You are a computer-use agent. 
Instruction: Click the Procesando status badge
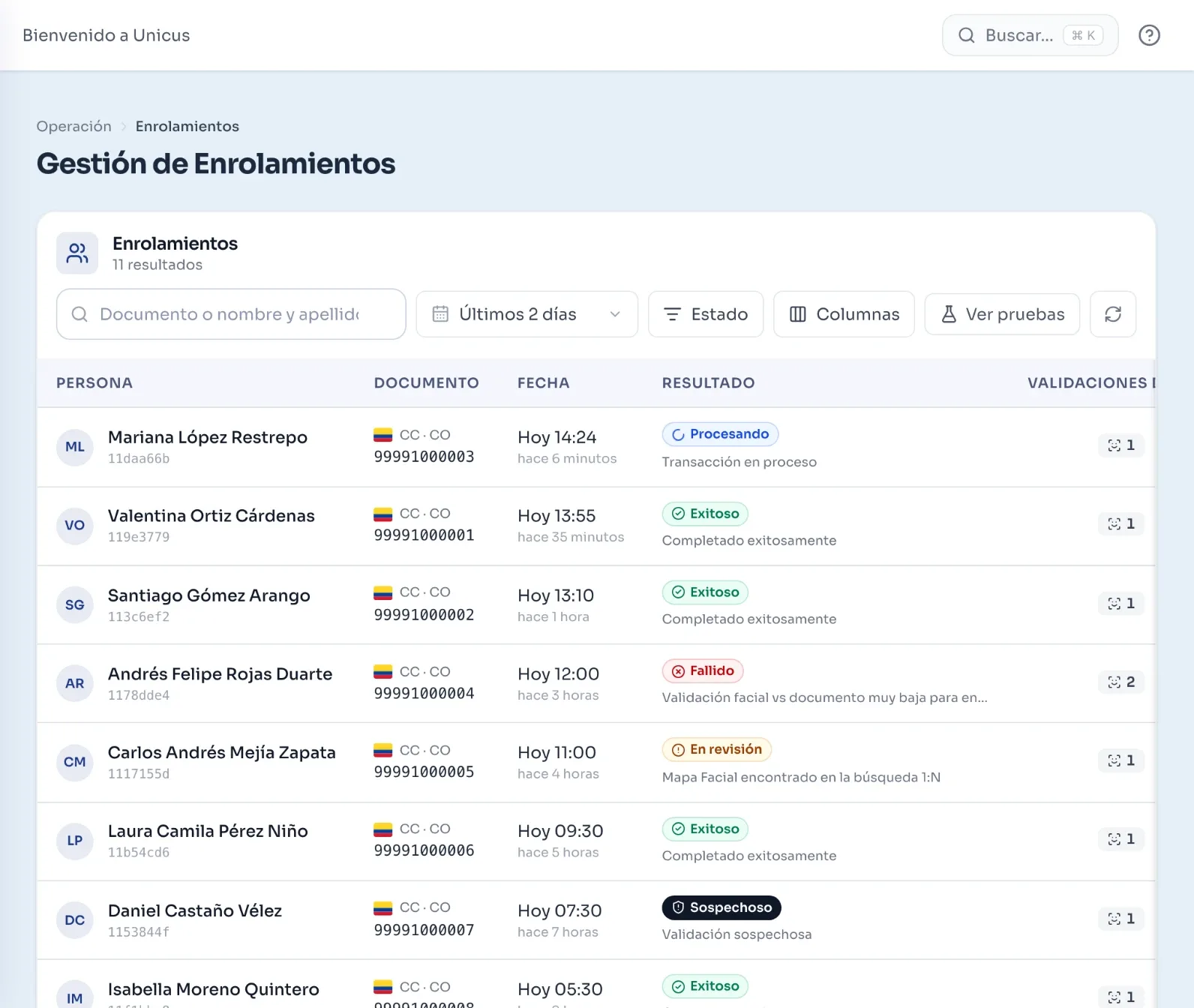tap(721, 434)
